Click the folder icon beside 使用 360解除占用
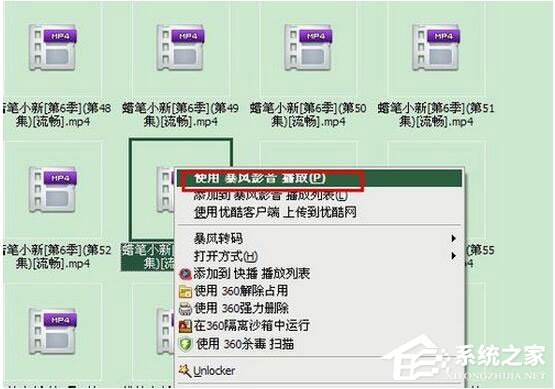 point(185,291)
